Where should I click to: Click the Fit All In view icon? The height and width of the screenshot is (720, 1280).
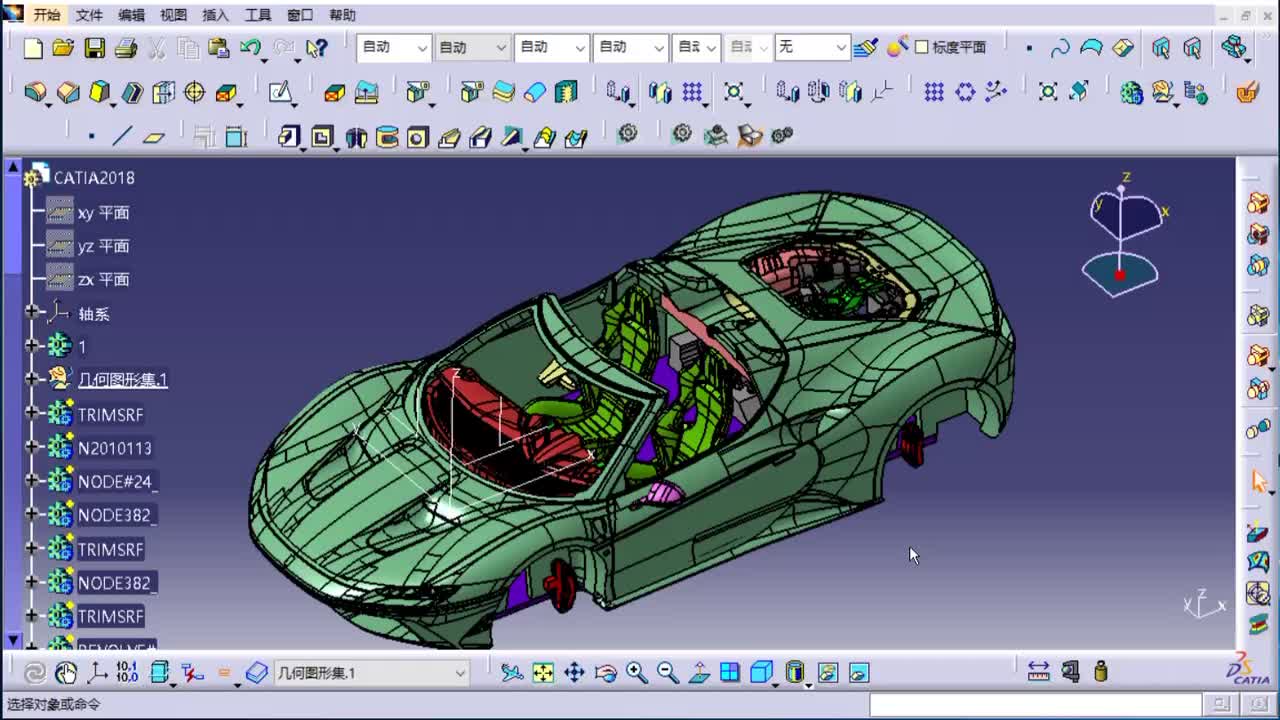[x=543, y=673]
